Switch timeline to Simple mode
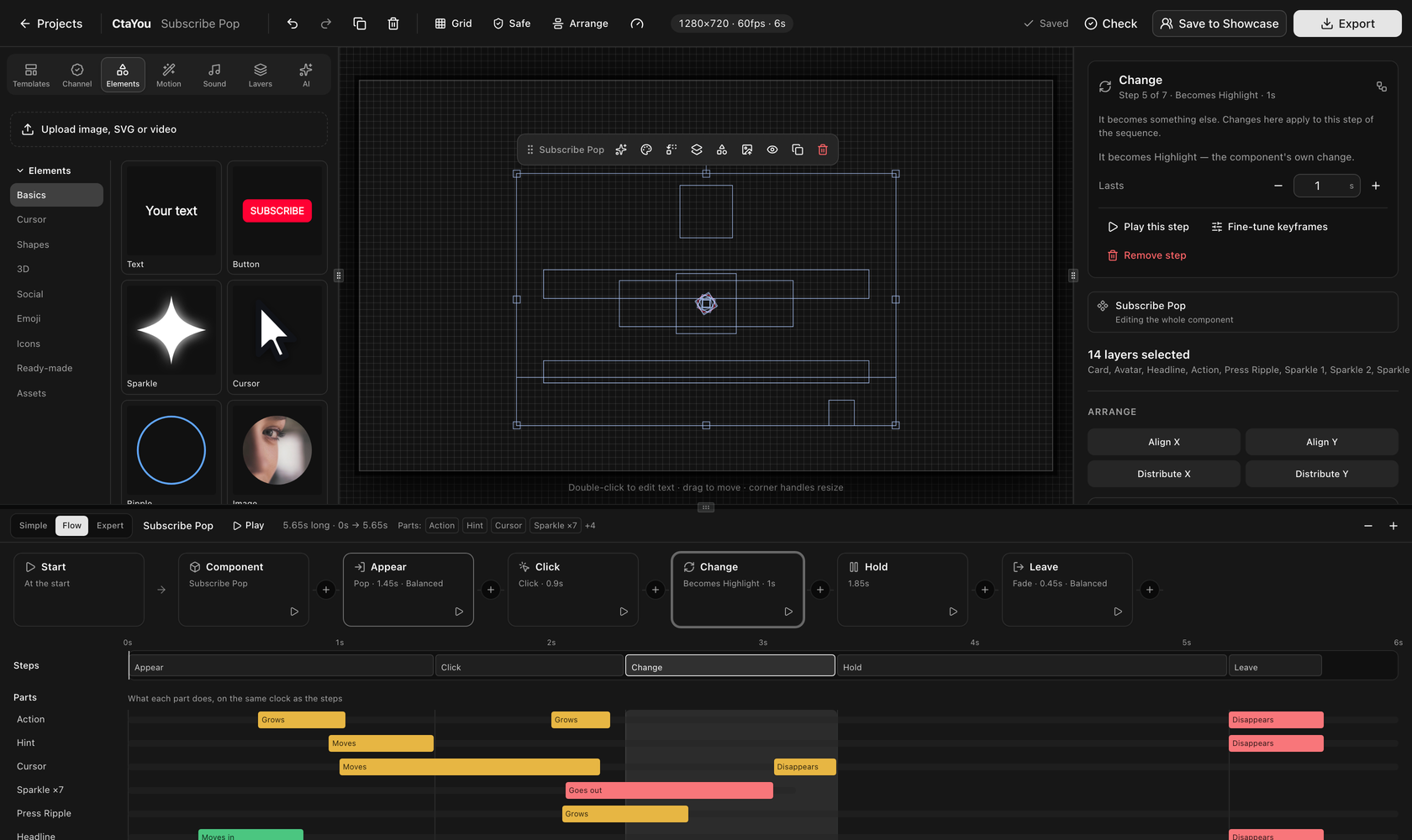Screen dimensions: 1412x840 tap(34, 526)
